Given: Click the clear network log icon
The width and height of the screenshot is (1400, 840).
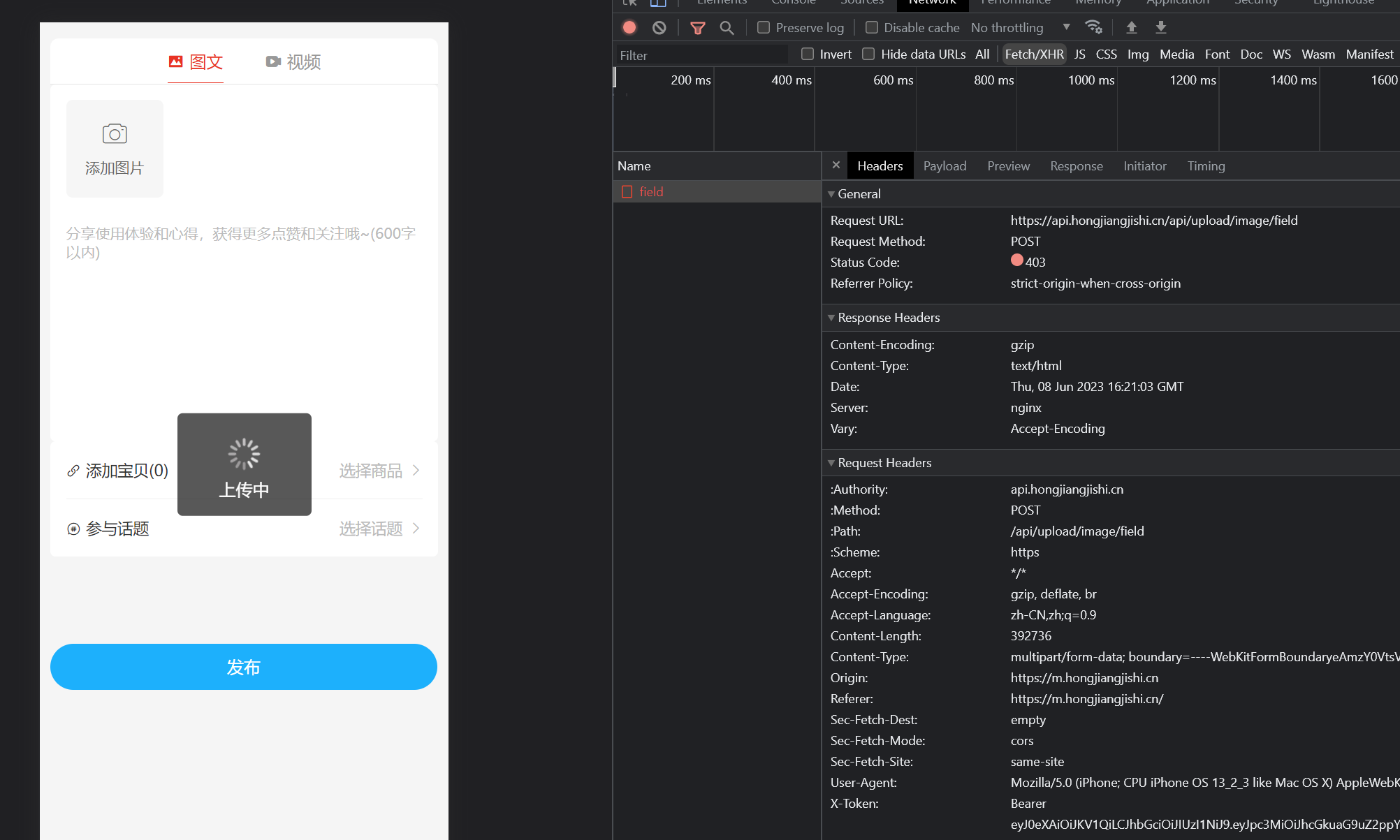Looking at the screenshot, I should (659, 27).
